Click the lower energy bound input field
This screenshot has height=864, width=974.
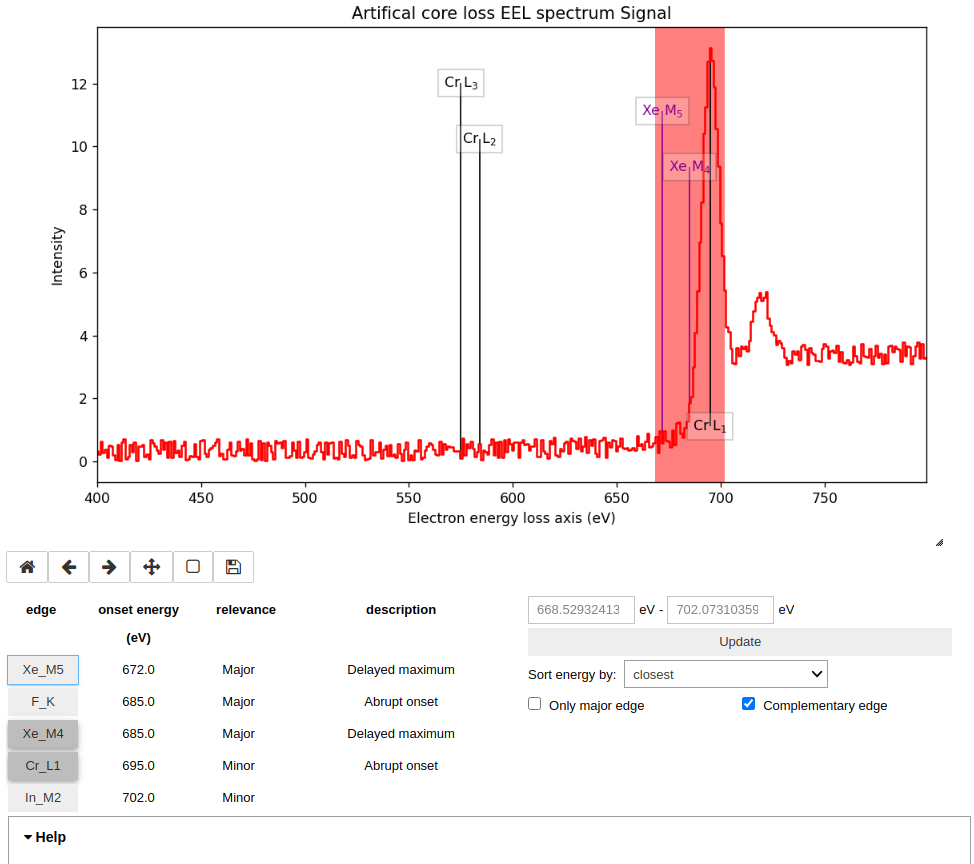pyautogui.click(x=581, y=610)
